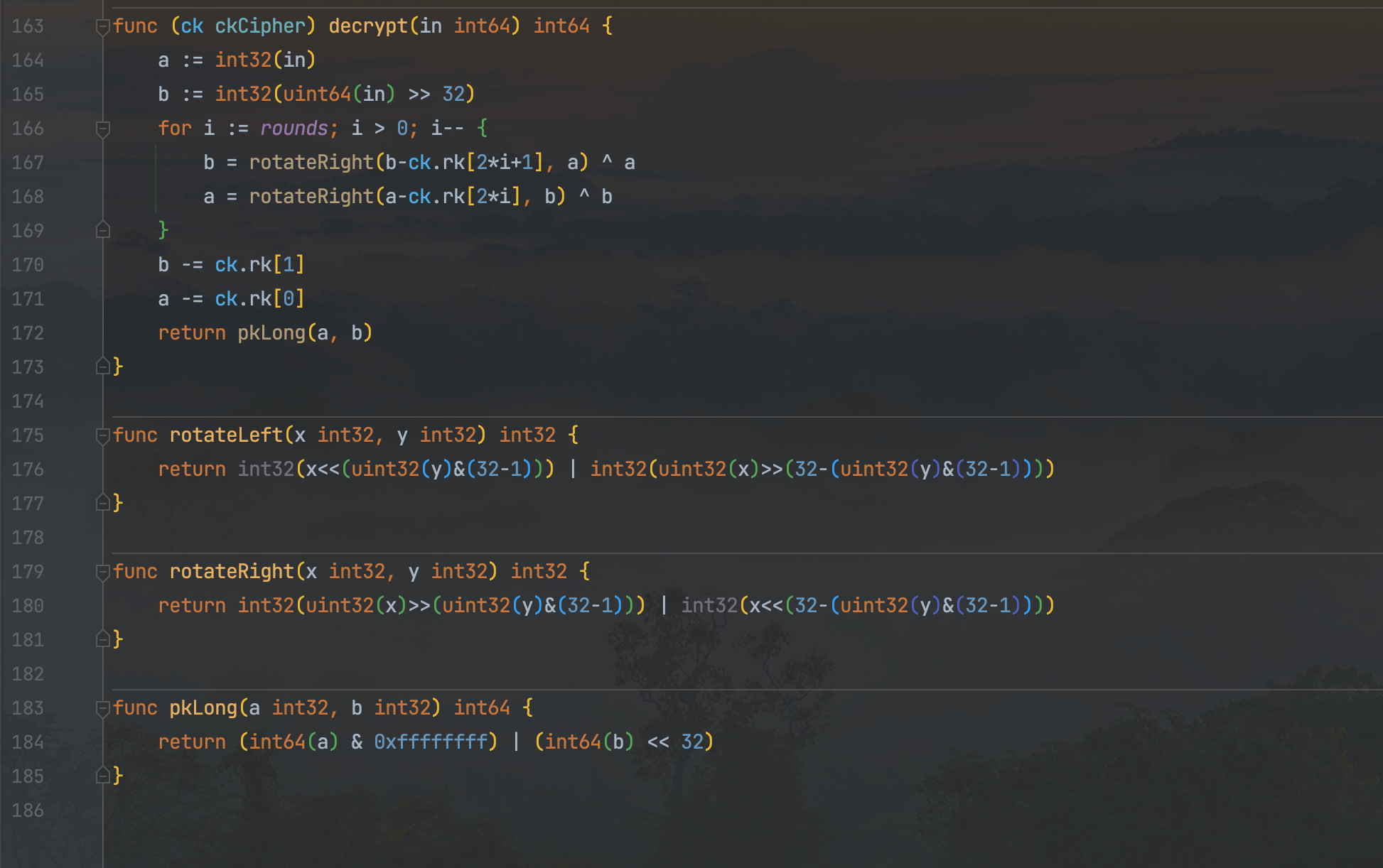
Task: Click the rotateLeft function name declaration
Action: point(226,435)
